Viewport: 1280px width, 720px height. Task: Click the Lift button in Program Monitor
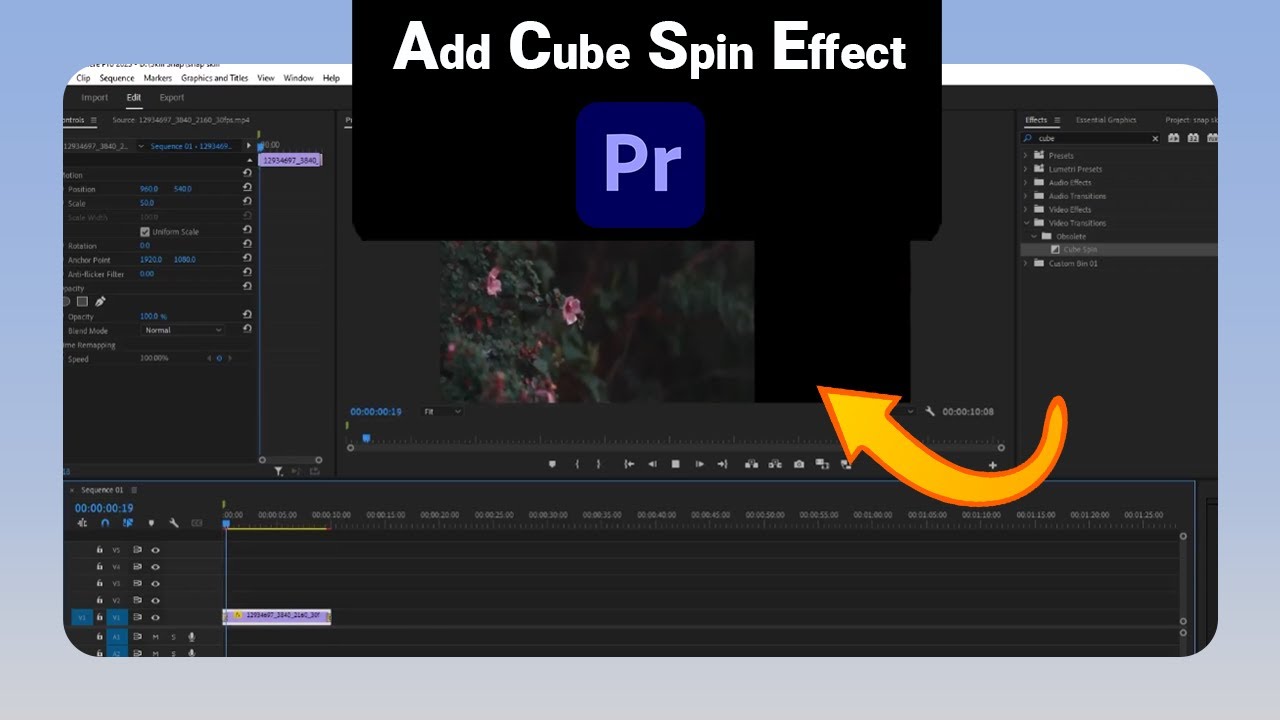click(x=750, y=464)
